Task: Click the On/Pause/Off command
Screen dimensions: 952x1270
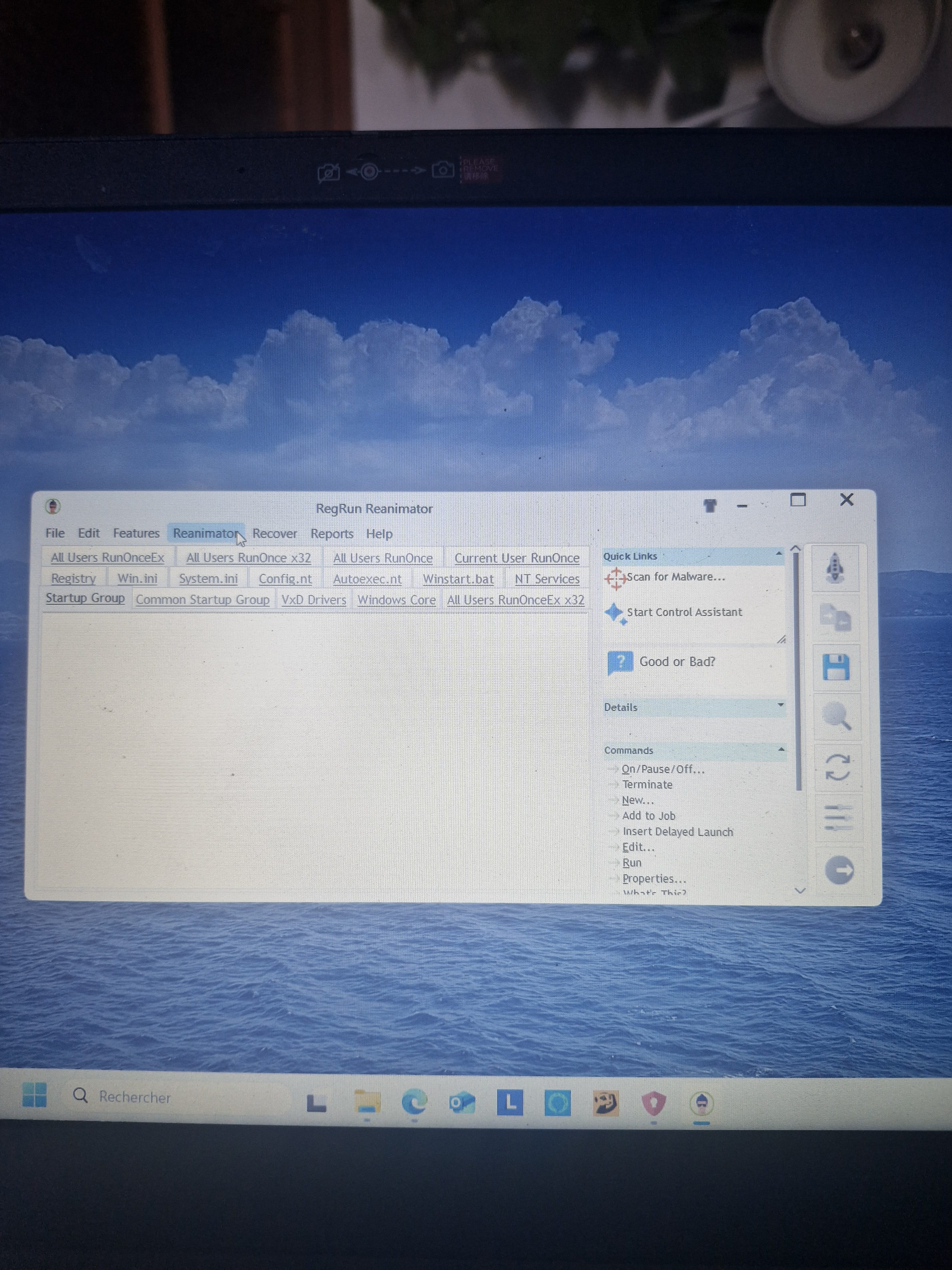Action: pyautogui.click(x=663, y=769)
